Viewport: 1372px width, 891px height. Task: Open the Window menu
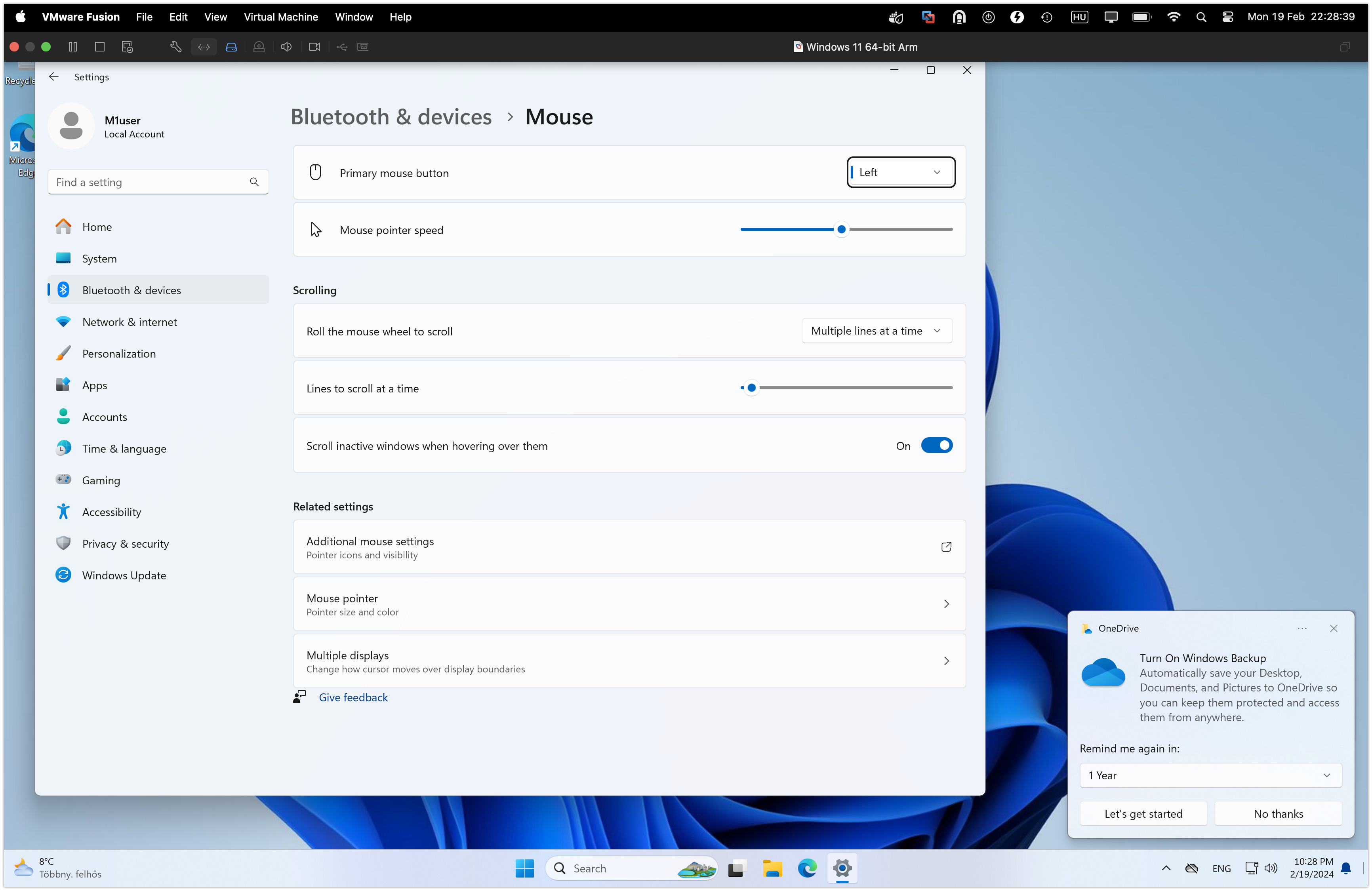(x=354, y=17)
